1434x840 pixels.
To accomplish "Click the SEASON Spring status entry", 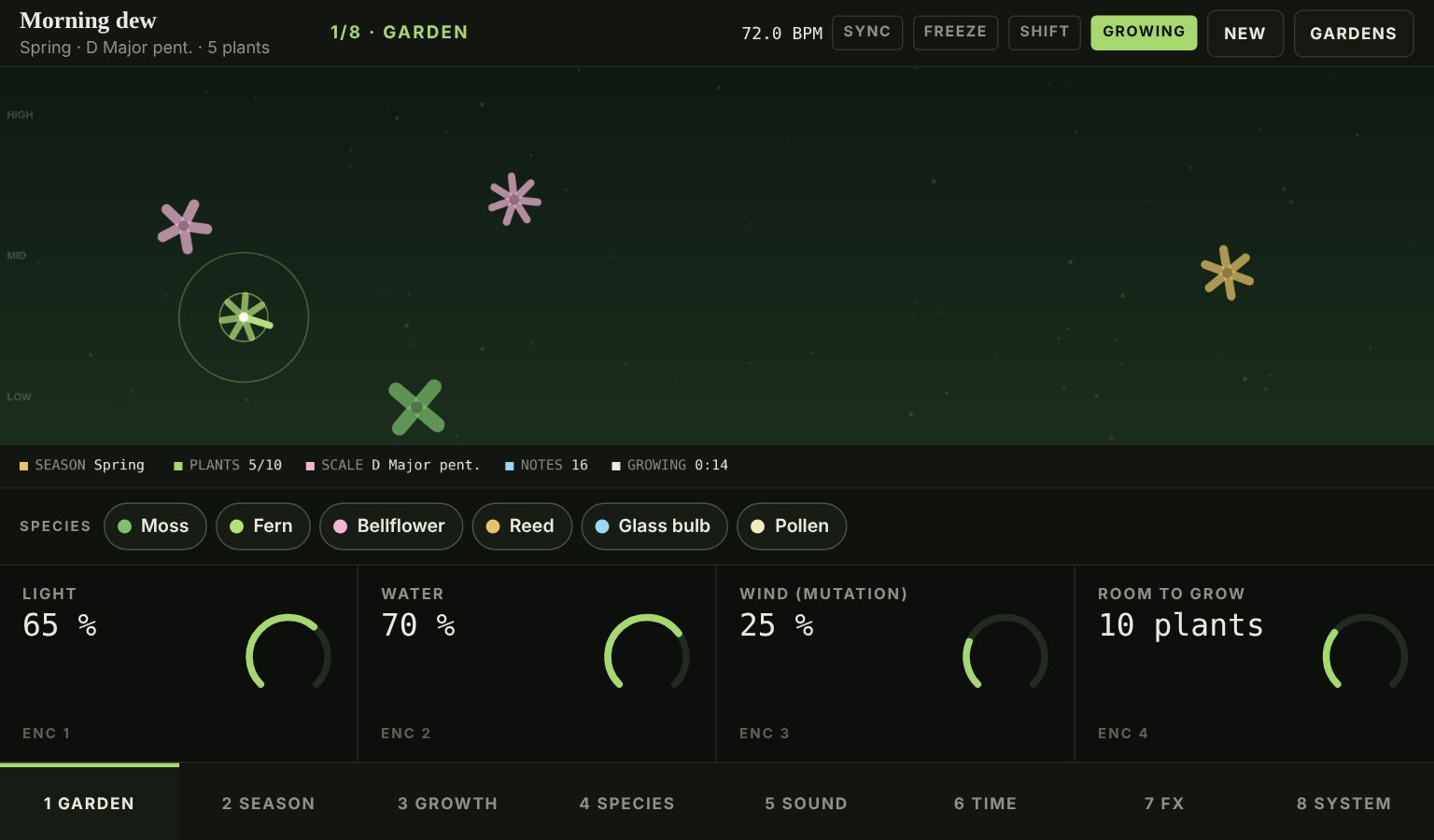I will coord(82,465).
